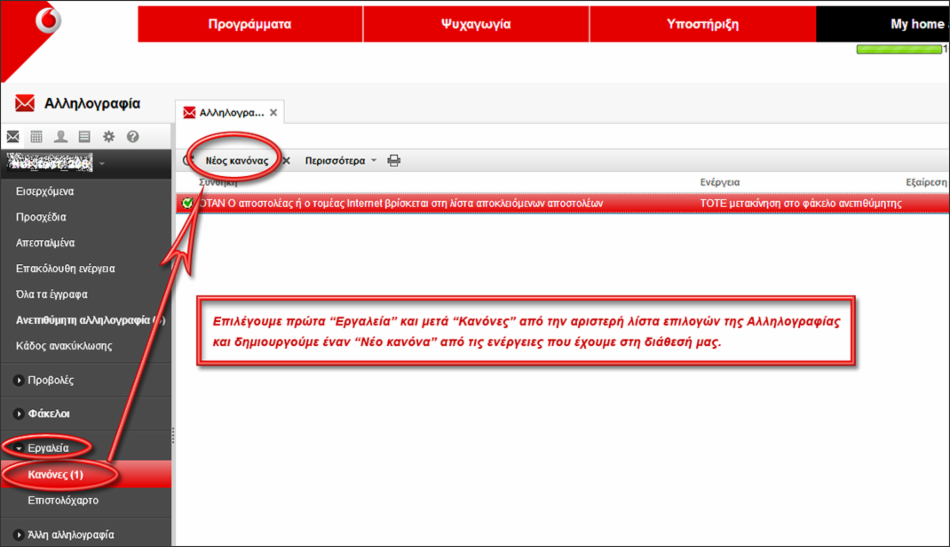The height and width of the screenshot is (547, 950).
Task: Select Κανόνες (1) under Εργαλεία
Action: point(86,474)
